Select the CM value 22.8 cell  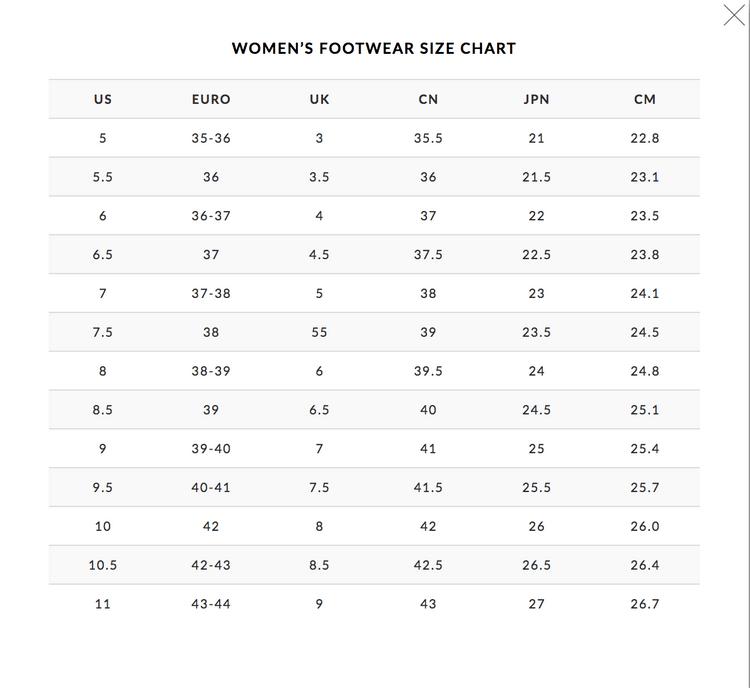(x=645, y=138)
